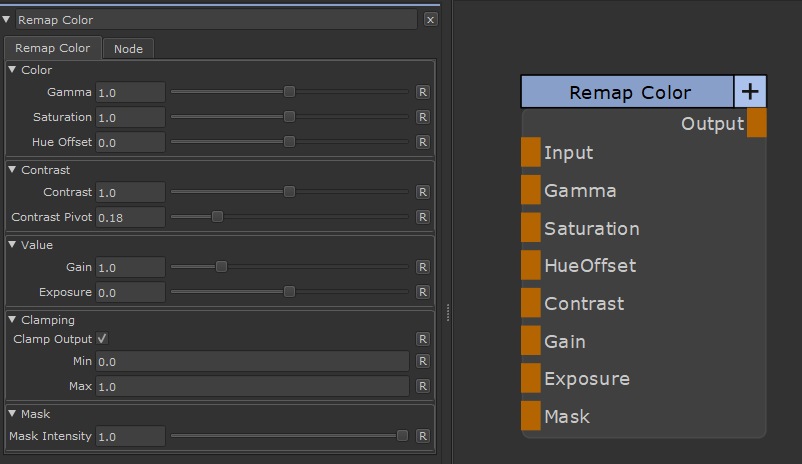
Task: Click the orange Output port on node
Action: (757, 122)
